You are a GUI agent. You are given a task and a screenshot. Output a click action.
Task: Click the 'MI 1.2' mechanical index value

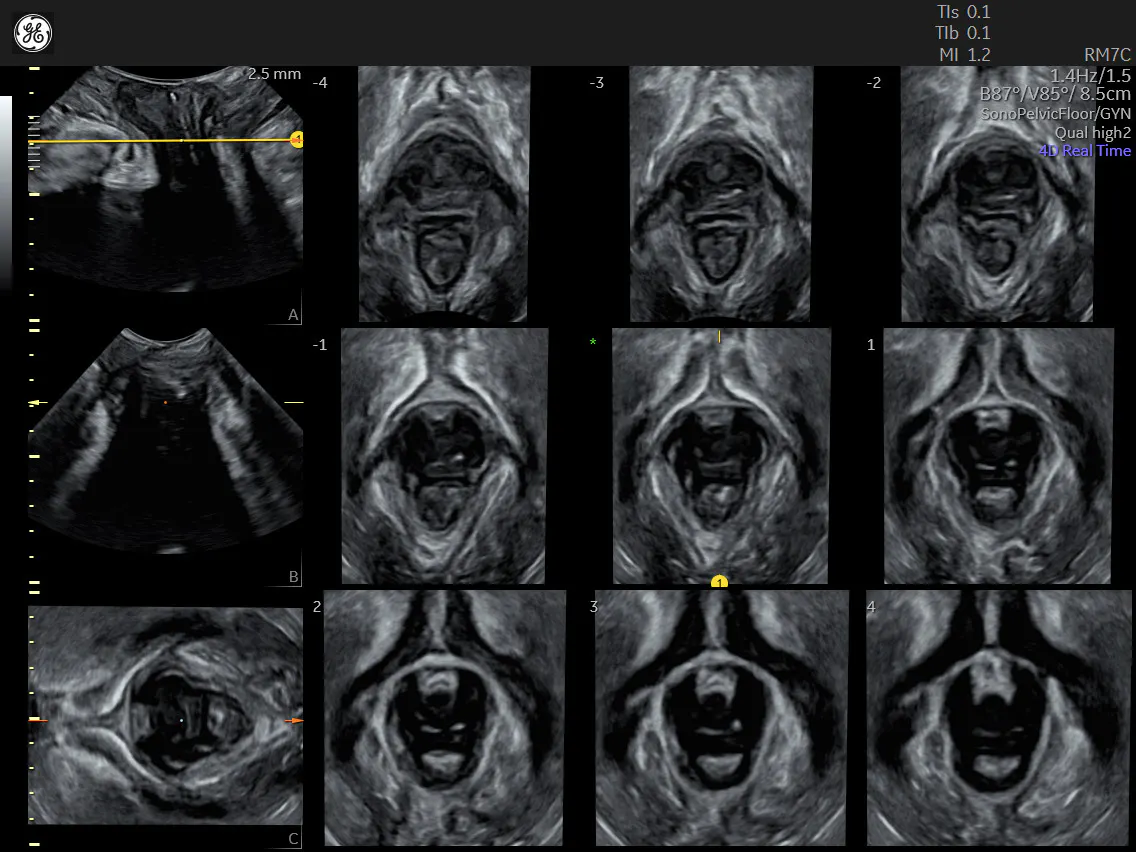(964, 54)
